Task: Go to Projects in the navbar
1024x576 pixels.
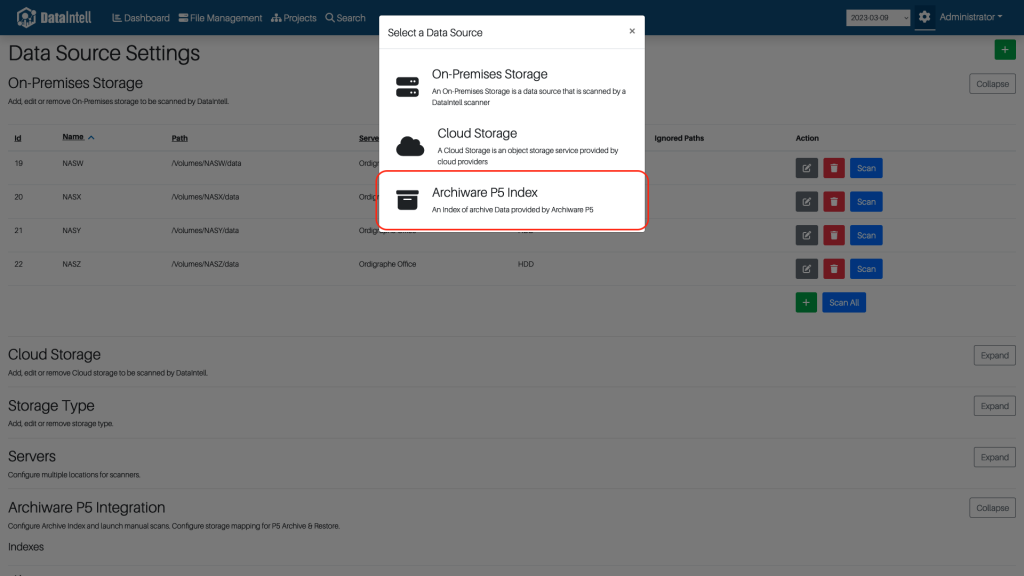Action: point(294,18)
